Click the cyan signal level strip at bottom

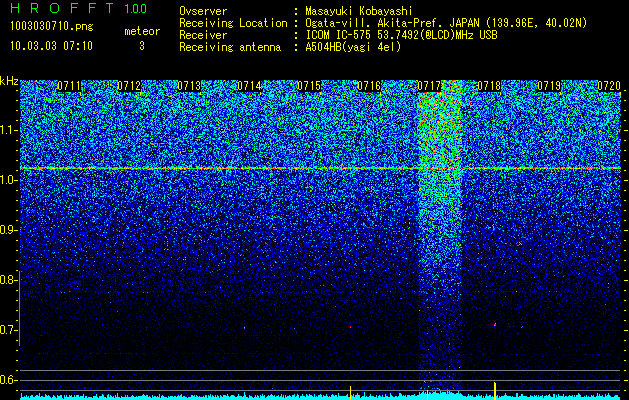pyautogui.click(x=321, y=397)
